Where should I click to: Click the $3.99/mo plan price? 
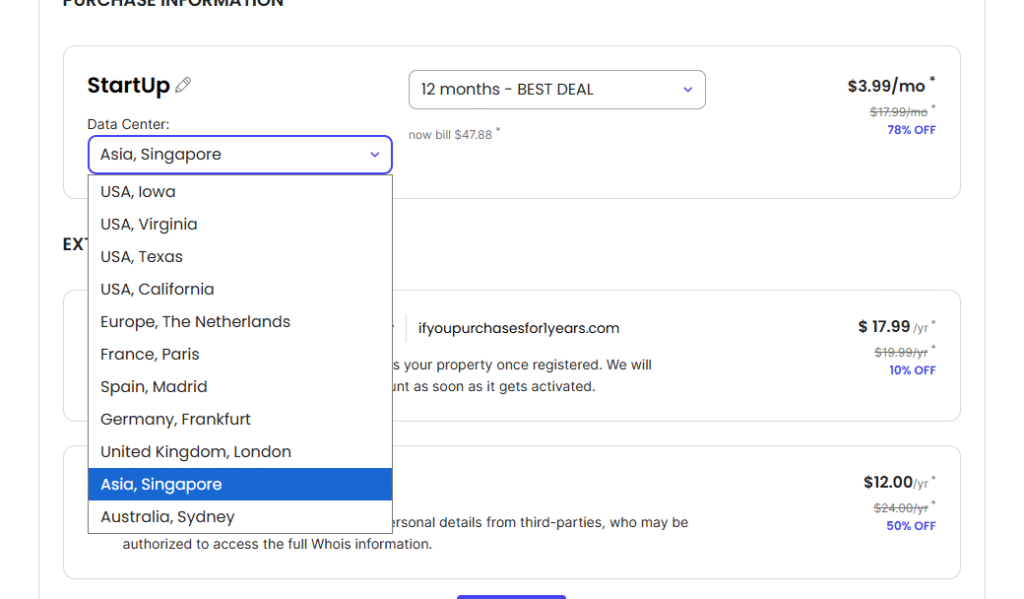(x=886, y=86)
